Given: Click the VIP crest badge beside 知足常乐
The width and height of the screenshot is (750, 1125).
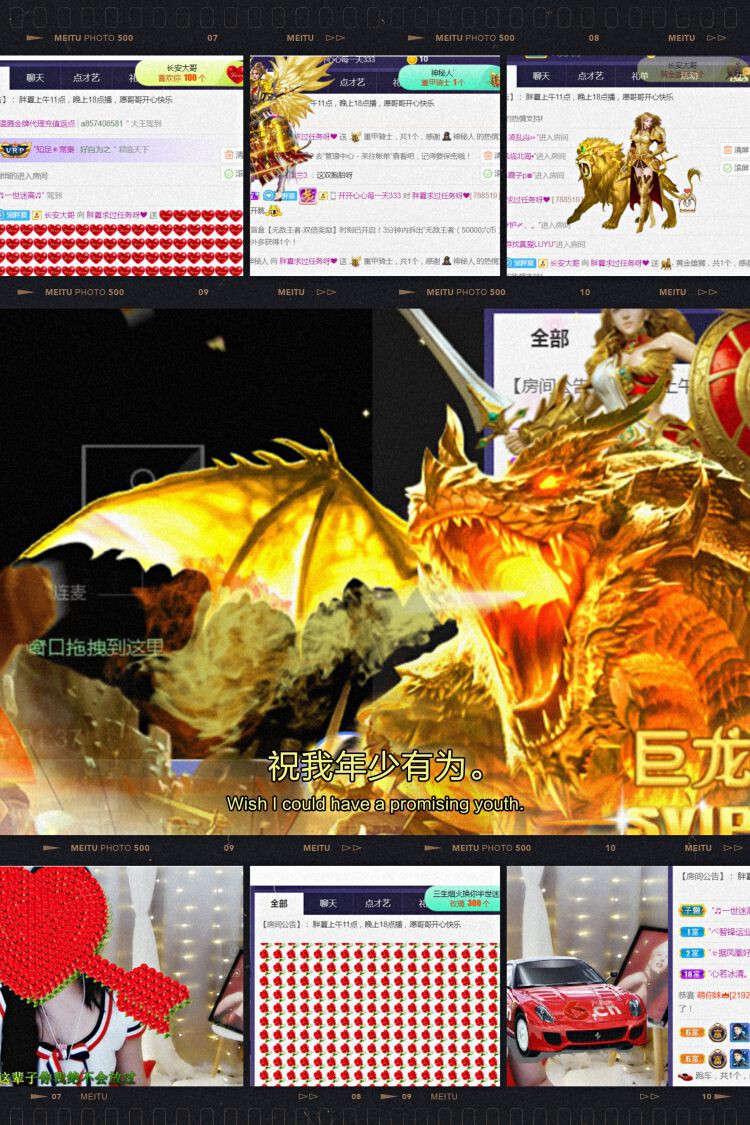Looking at the screenshot, I should pyautogui.click(x=15, y=150).
